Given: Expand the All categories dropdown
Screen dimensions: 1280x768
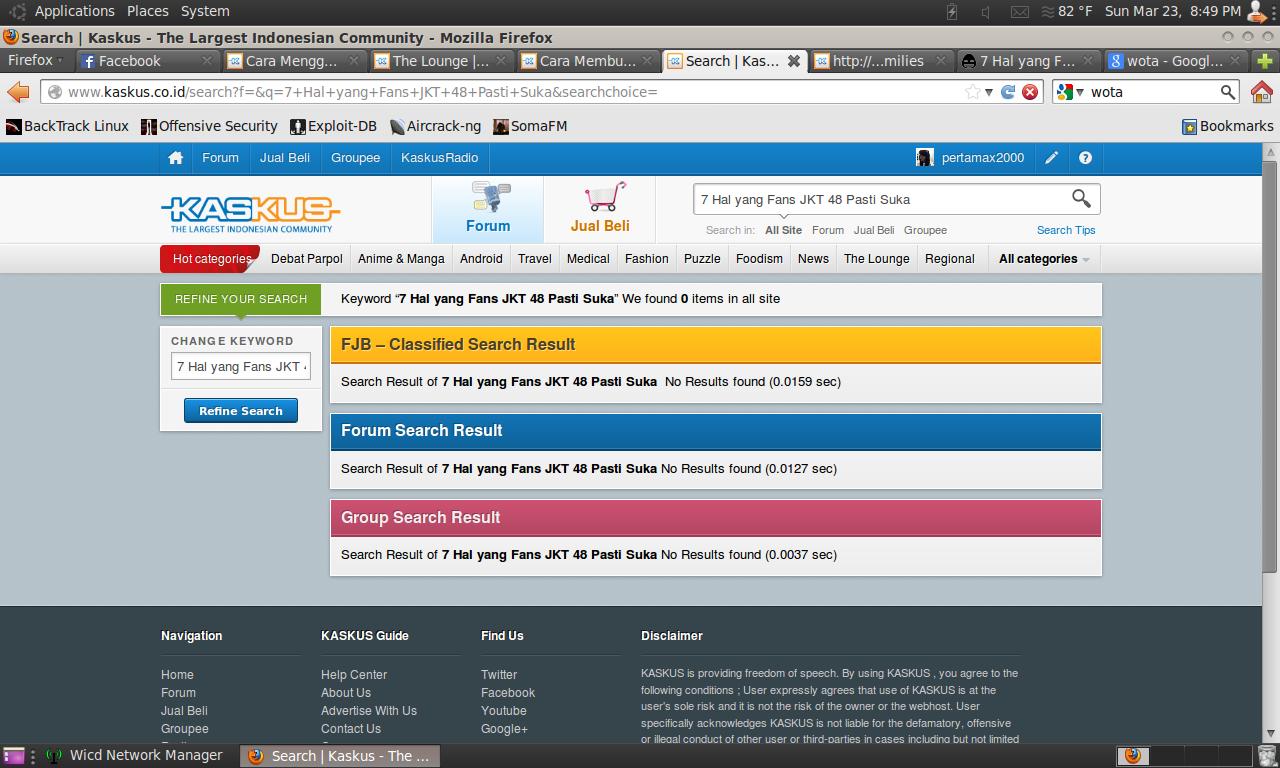Looking at the screenshot, I should [1044, 259].
